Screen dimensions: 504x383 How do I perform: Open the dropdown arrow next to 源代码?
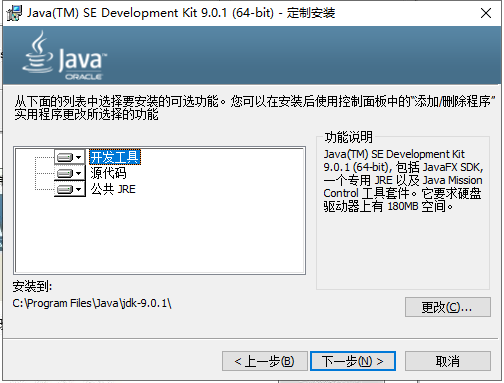[x=79, y=173]
